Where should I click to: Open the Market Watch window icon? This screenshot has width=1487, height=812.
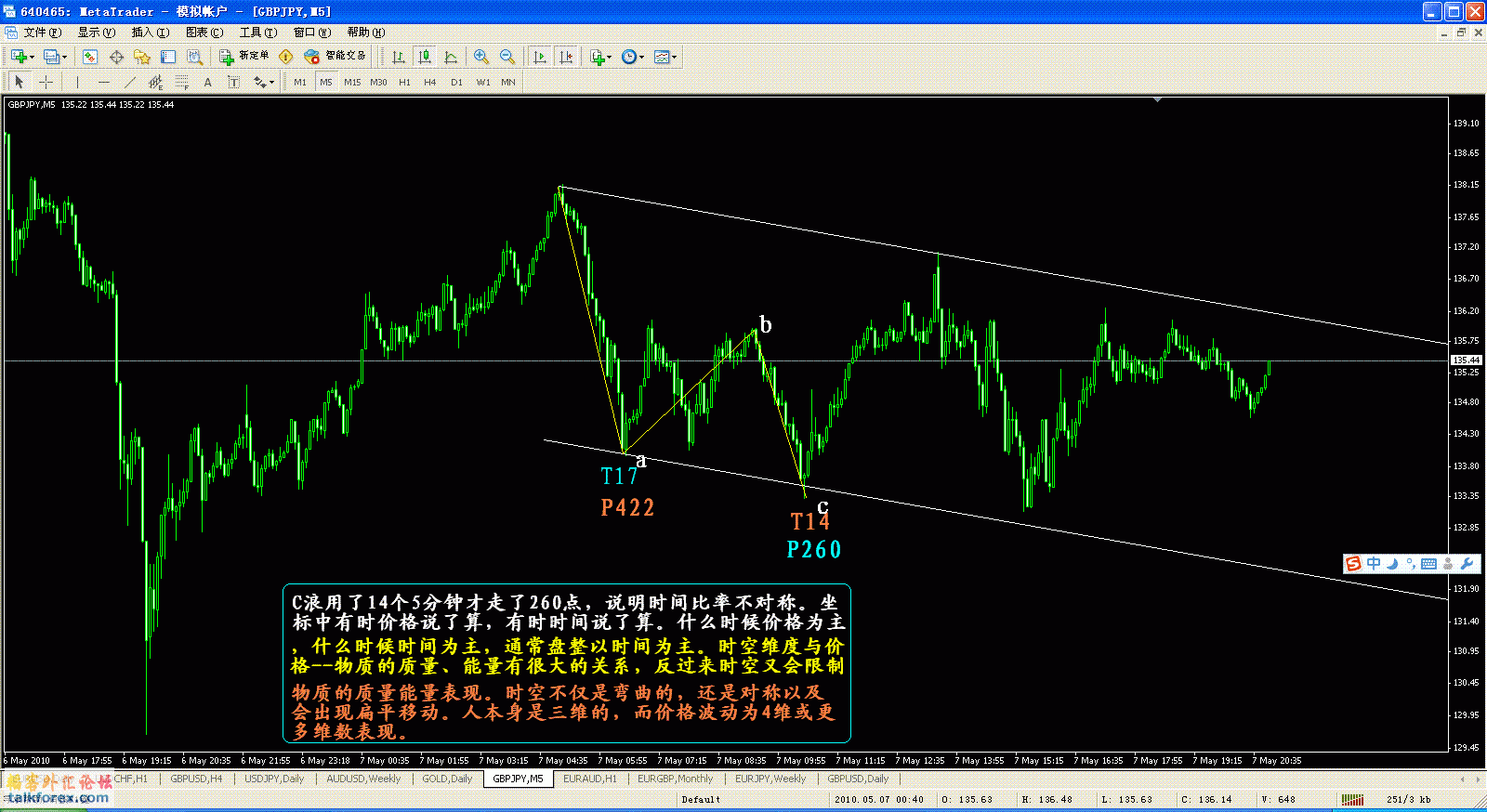(90, 57)
